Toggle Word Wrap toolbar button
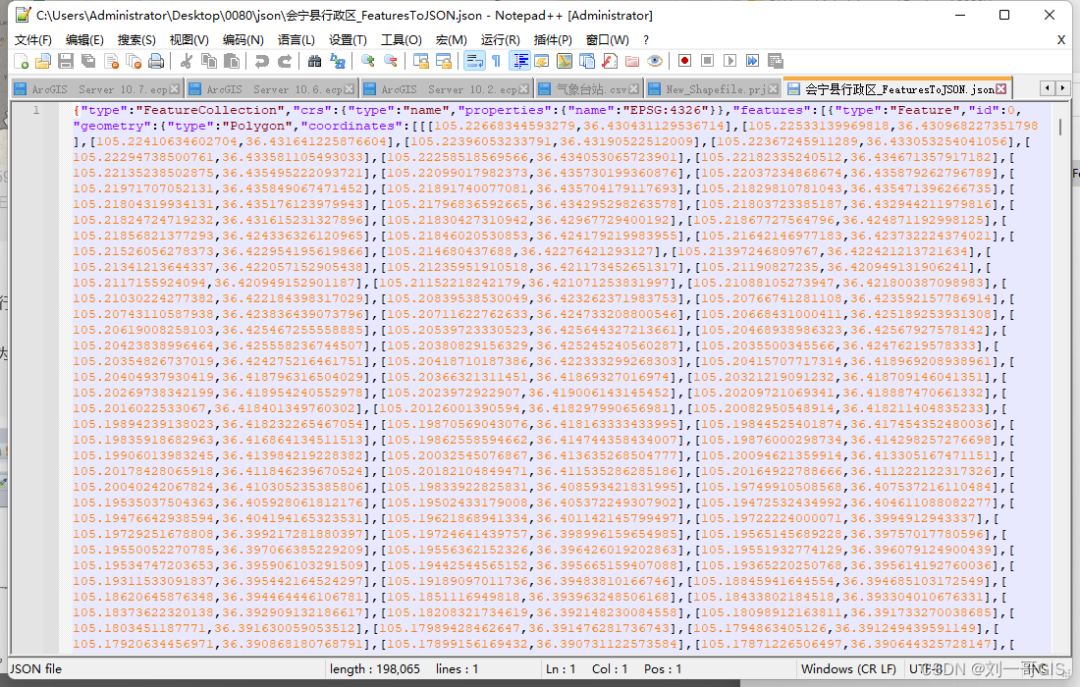This screenshot has height=687, width=1080. coord(474,61)
